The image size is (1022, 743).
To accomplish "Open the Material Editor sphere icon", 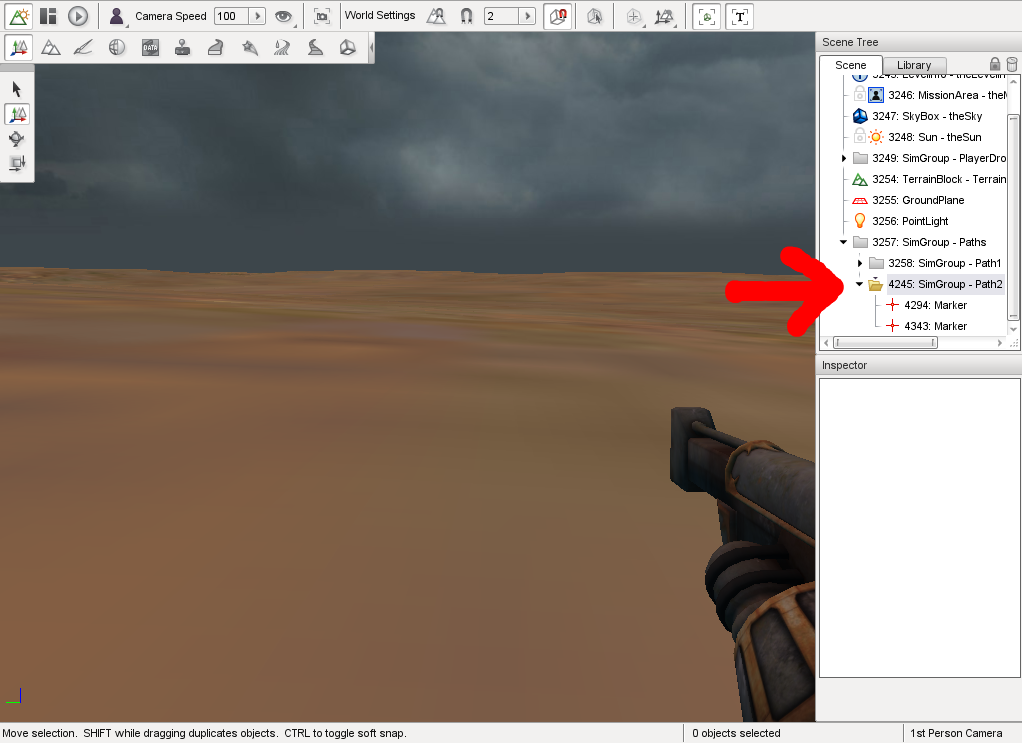I will click(x=116, y=47).
